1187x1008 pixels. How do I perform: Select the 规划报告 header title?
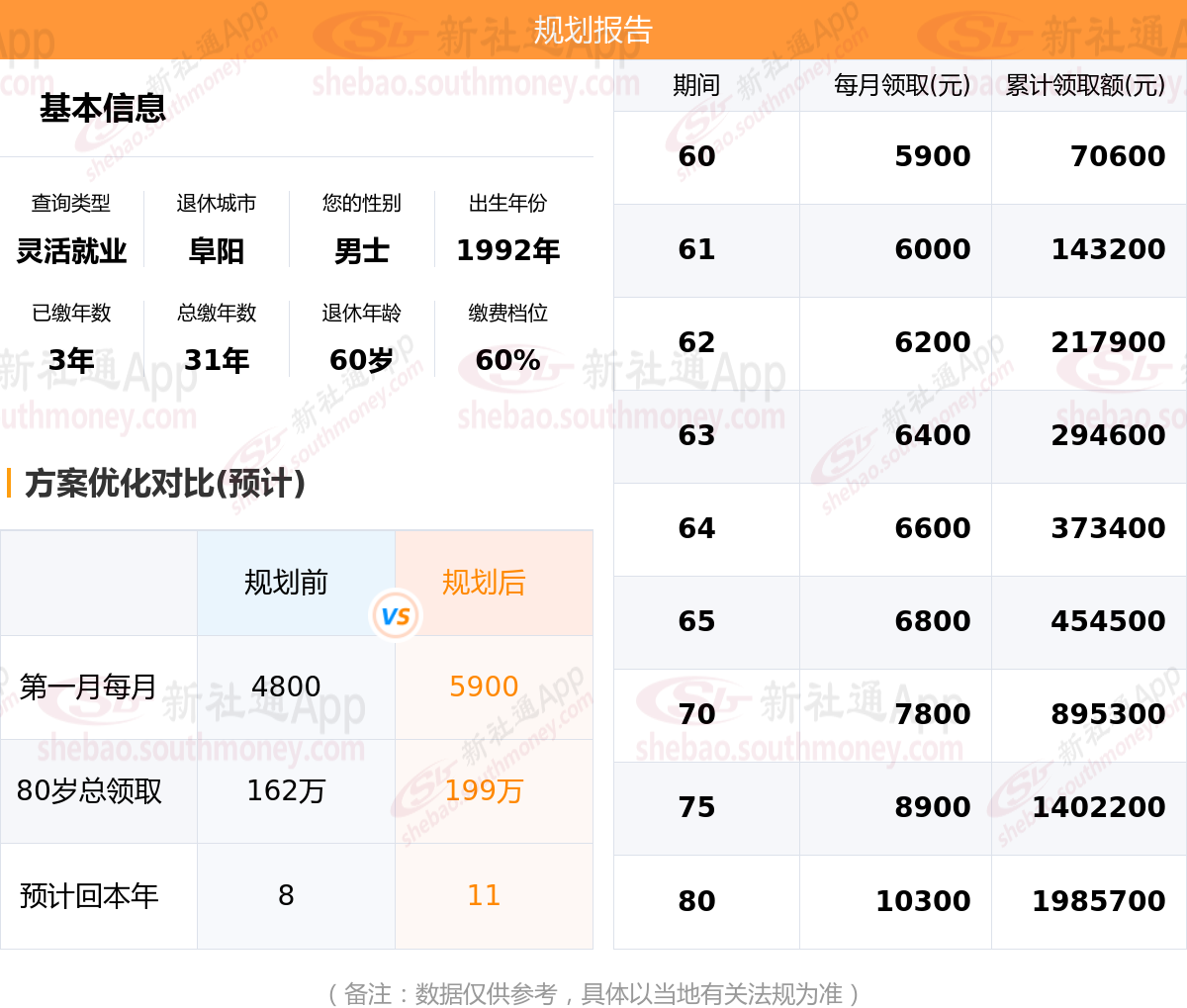click(593, 30)
